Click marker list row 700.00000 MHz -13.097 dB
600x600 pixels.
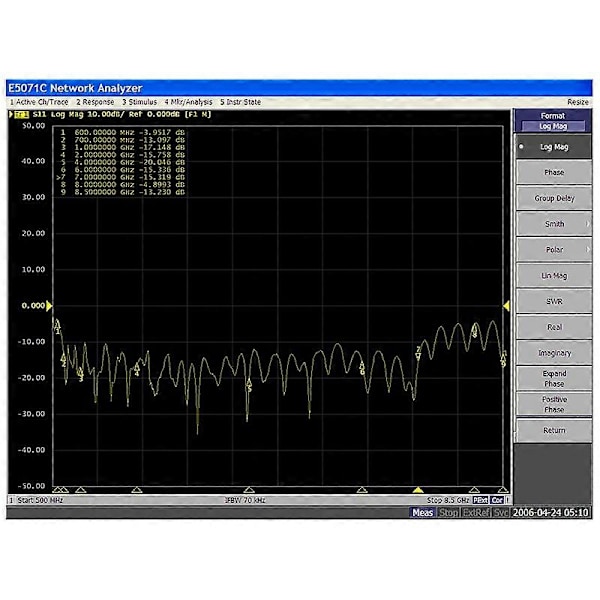[122, 140]
